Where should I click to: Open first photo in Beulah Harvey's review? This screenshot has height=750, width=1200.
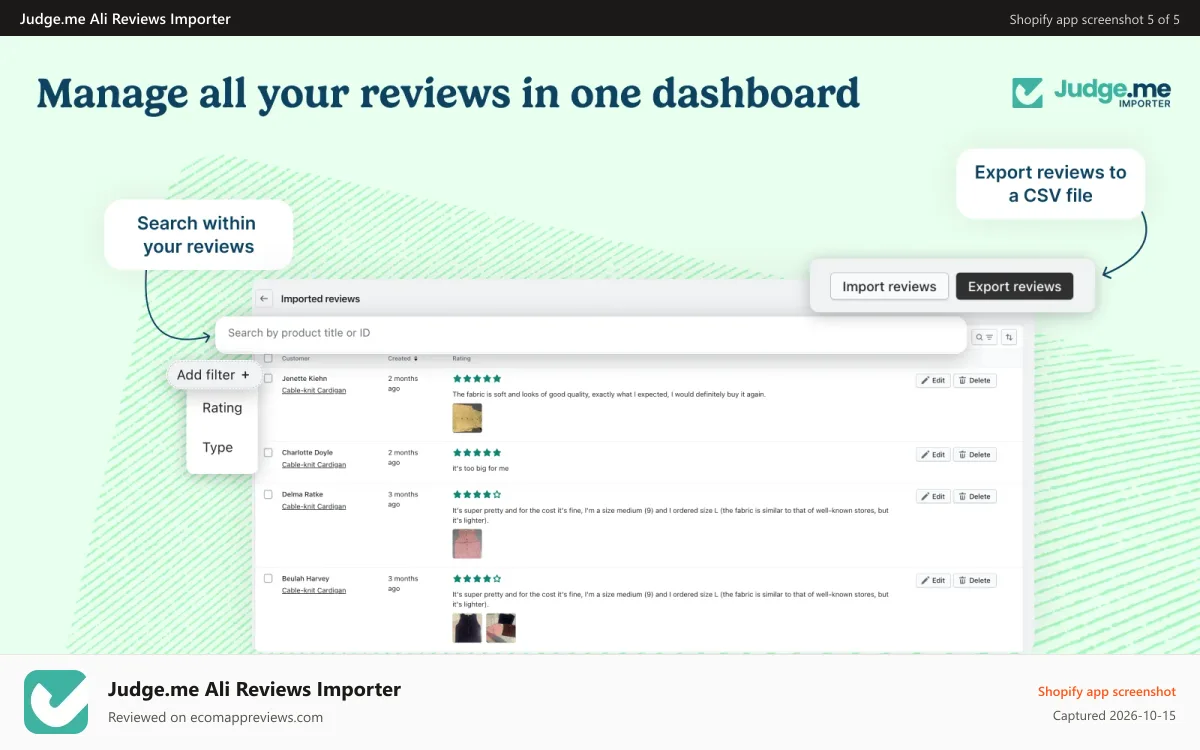click(x=467, y=628)
